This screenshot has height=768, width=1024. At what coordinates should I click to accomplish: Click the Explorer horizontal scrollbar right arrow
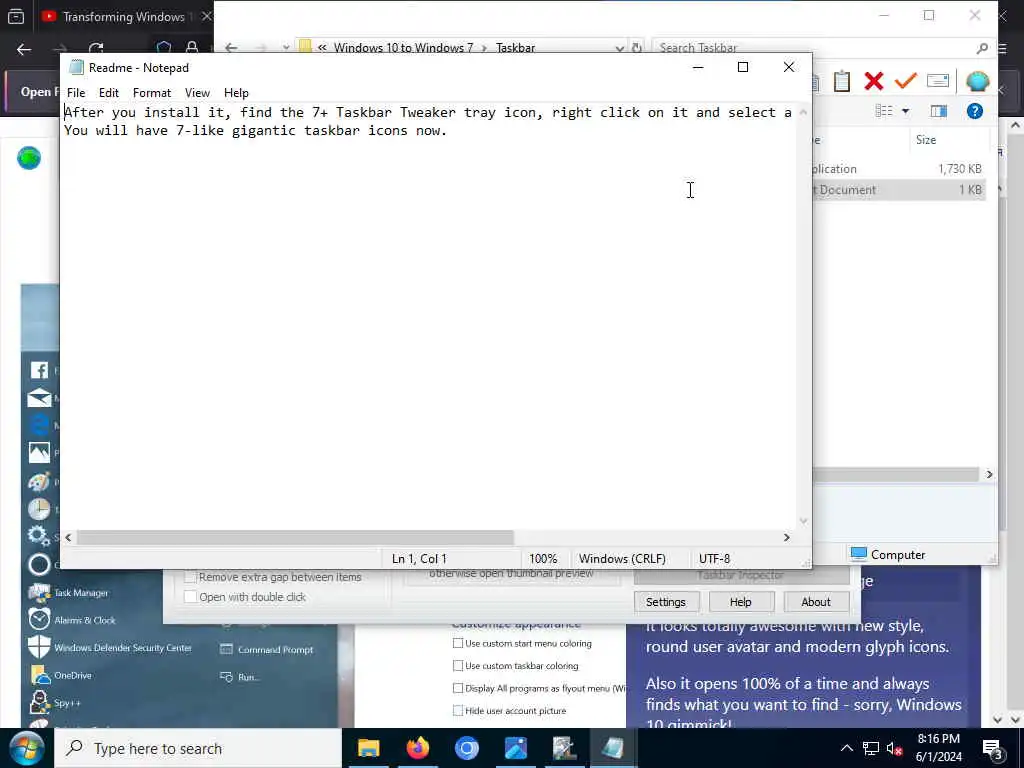coord(989,475)
